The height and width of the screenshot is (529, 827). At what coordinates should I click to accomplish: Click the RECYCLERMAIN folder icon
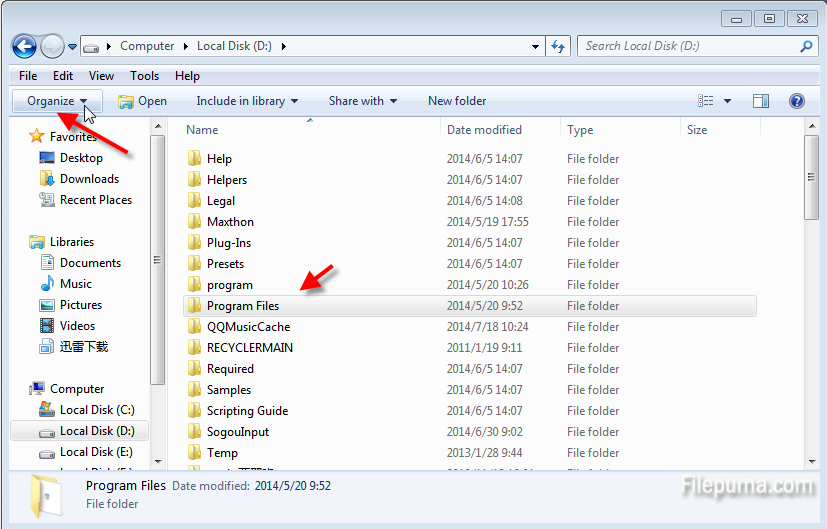[x=195, y=348]
